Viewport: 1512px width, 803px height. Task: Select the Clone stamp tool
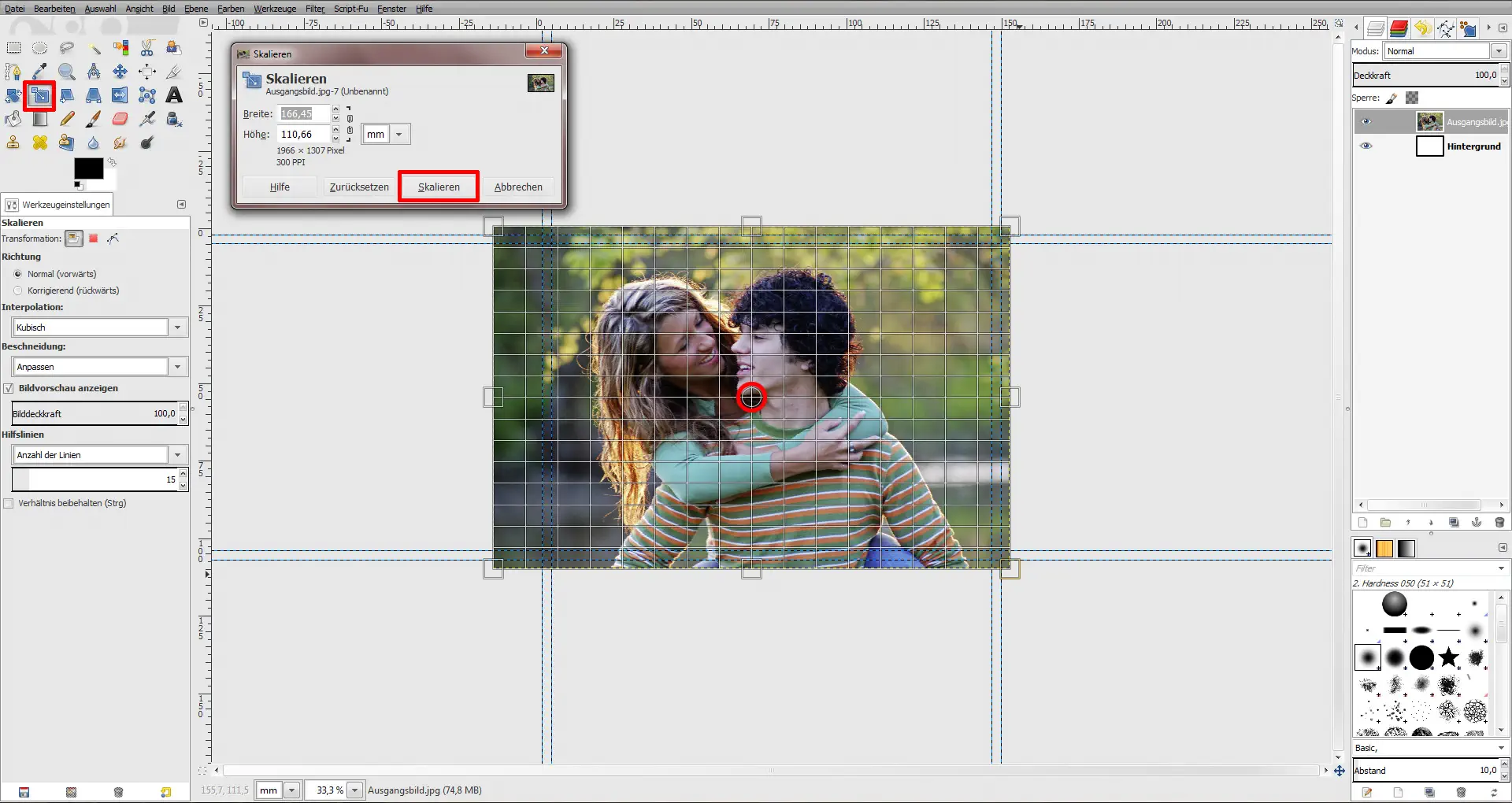13,142
